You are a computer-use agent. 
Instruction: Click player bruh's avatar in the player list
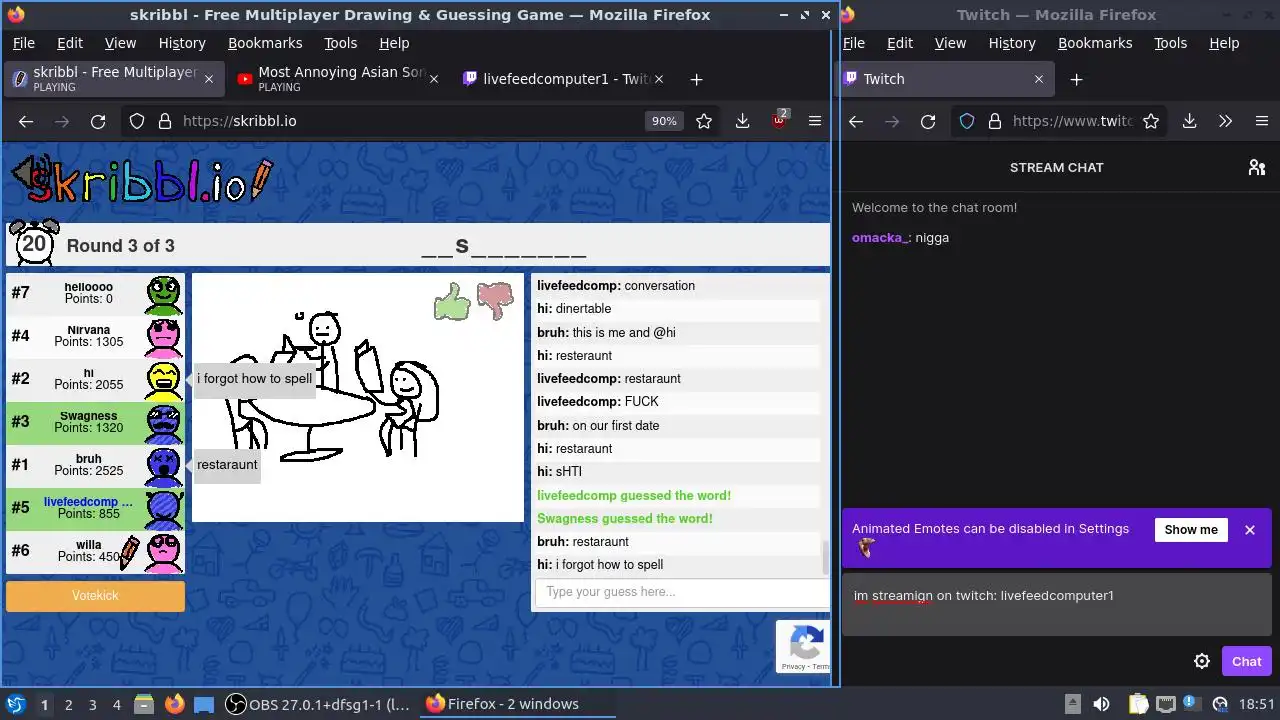click(165, 466)
